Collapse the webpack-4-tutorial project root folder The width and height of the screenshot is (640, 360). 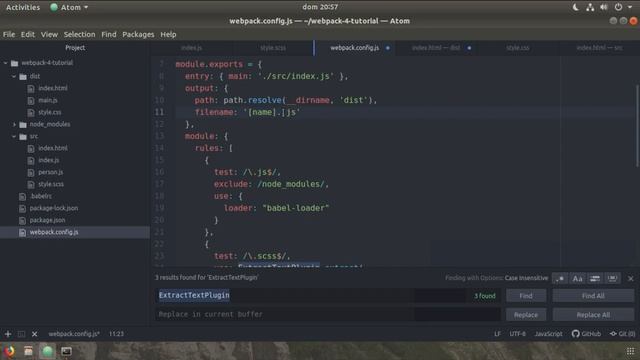coord(6,63)
